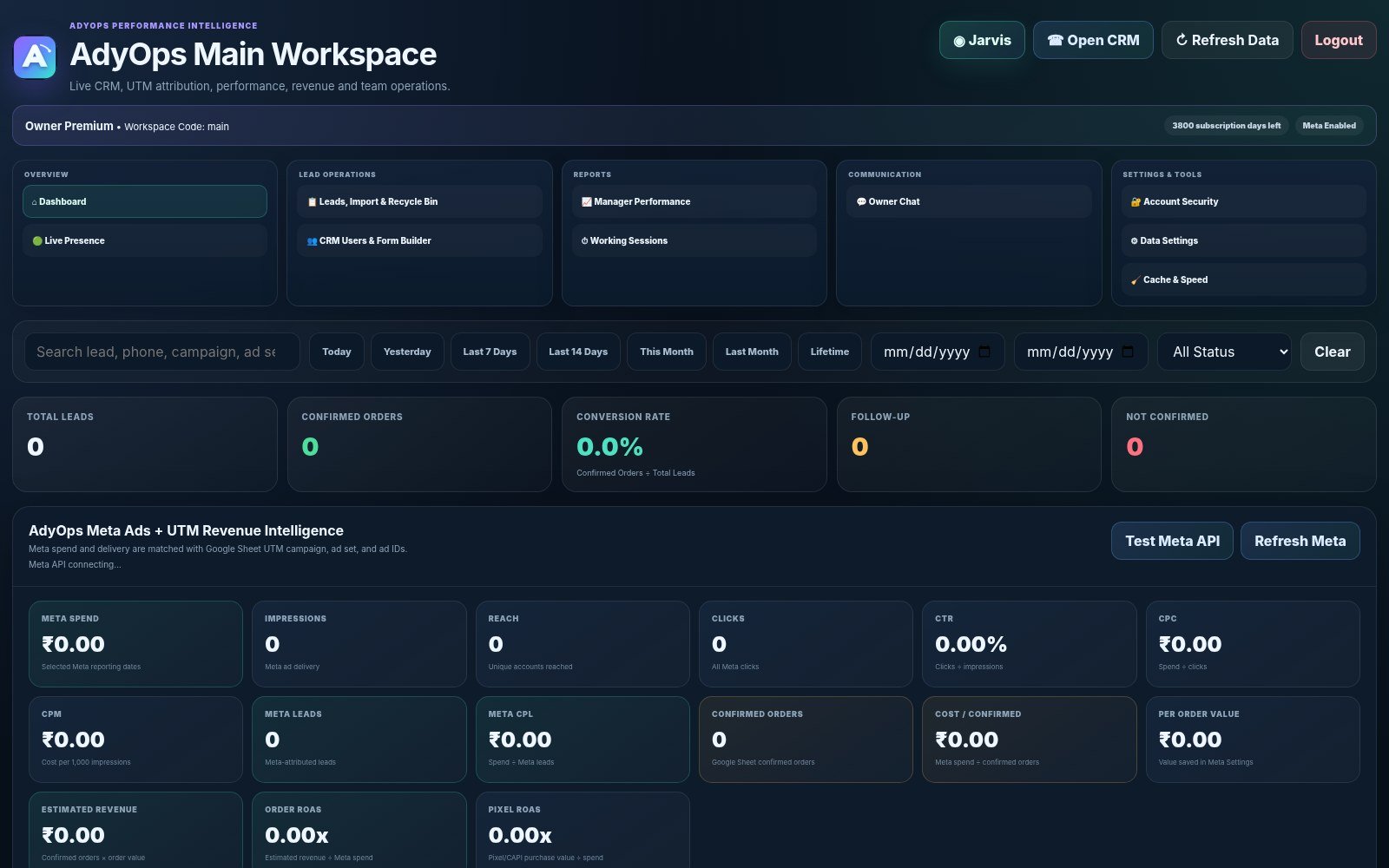
Task: Click the CTR metric card
Action: pyautogui.click(x=1030, y=644)
